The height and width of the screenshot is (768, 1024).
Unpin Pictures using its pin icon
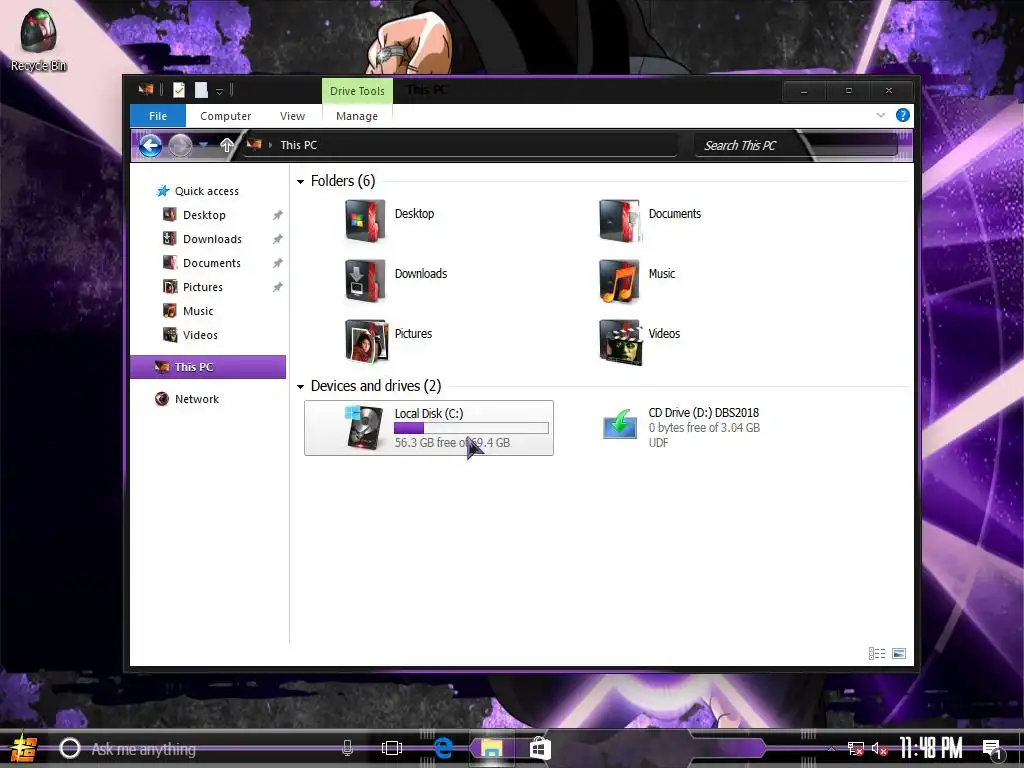click(x=278, y=287)
